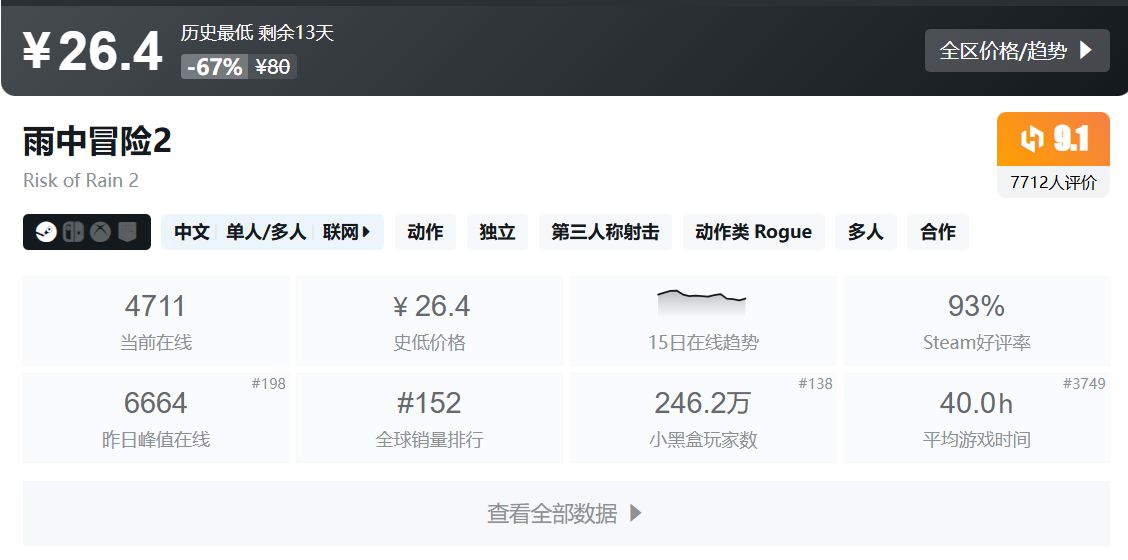Screen dimensions: 1128x560
Task: Click the #138 rank label
Action: tap(815, 384)
